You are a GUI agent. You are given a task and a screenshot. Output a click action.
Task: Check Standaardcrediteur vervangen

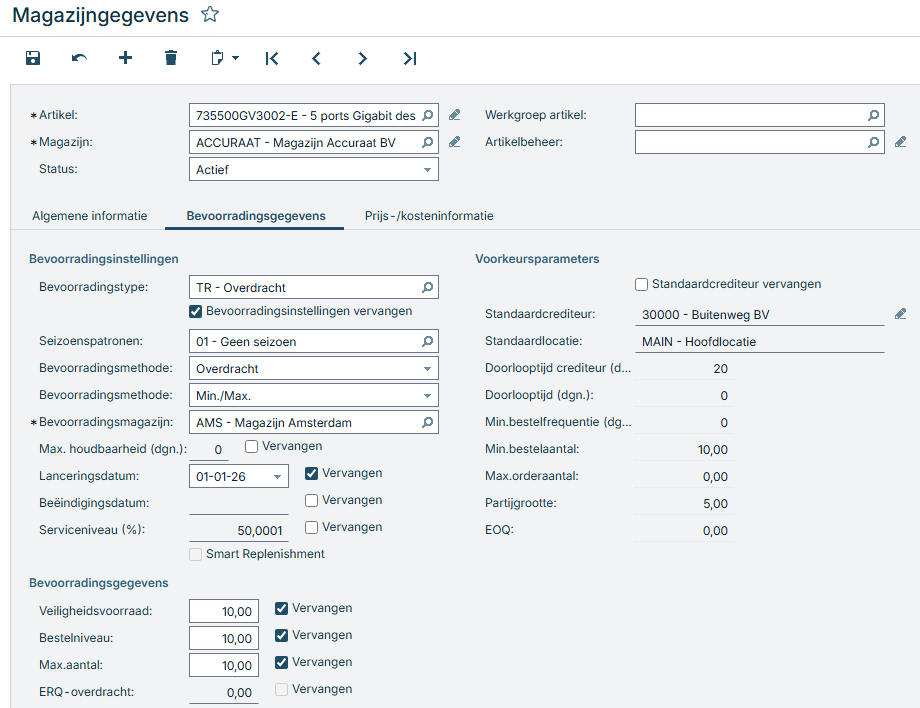point(641,284)
